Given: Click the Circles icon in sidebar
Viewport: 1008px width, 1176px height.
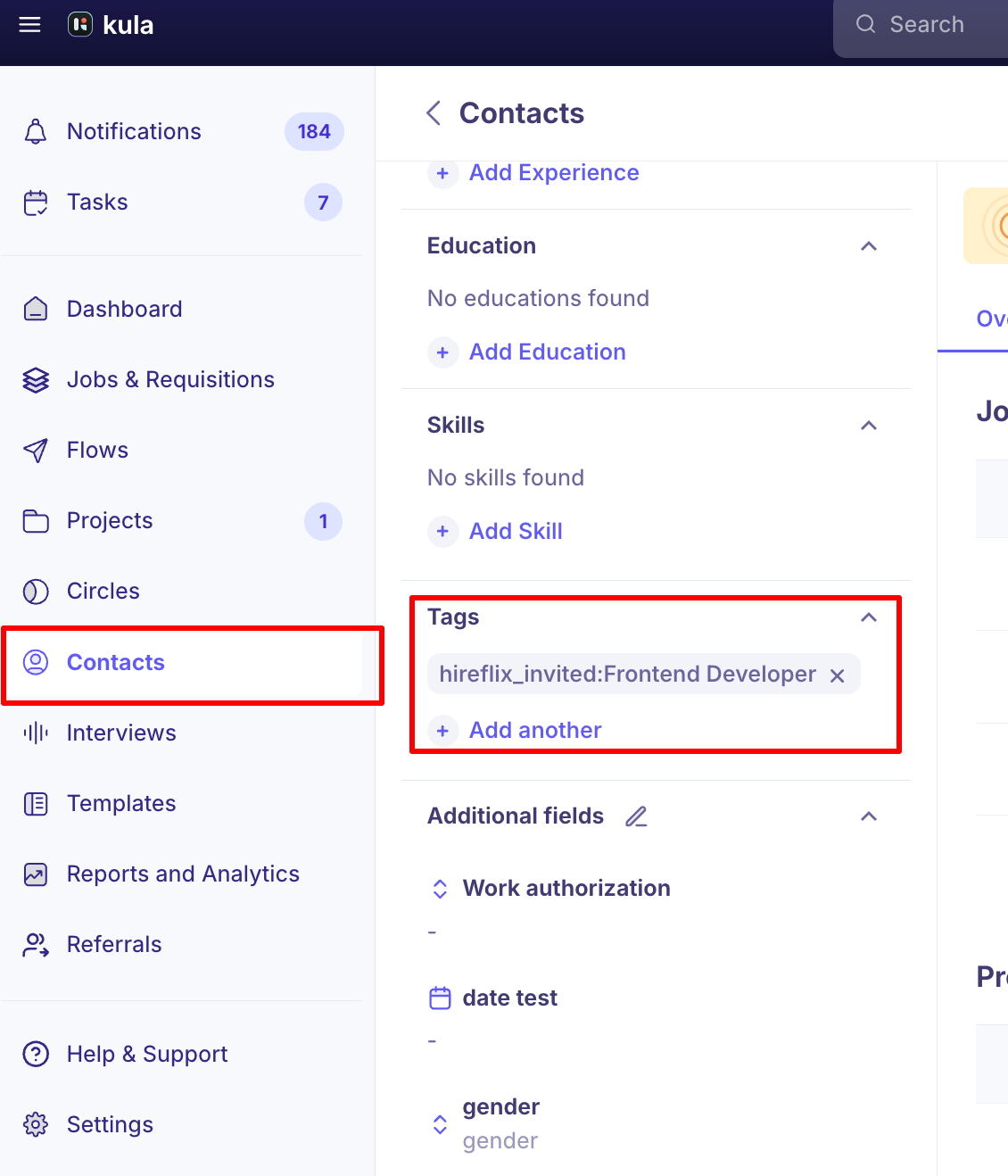Looking at the screenshot, I should point(36,592).
